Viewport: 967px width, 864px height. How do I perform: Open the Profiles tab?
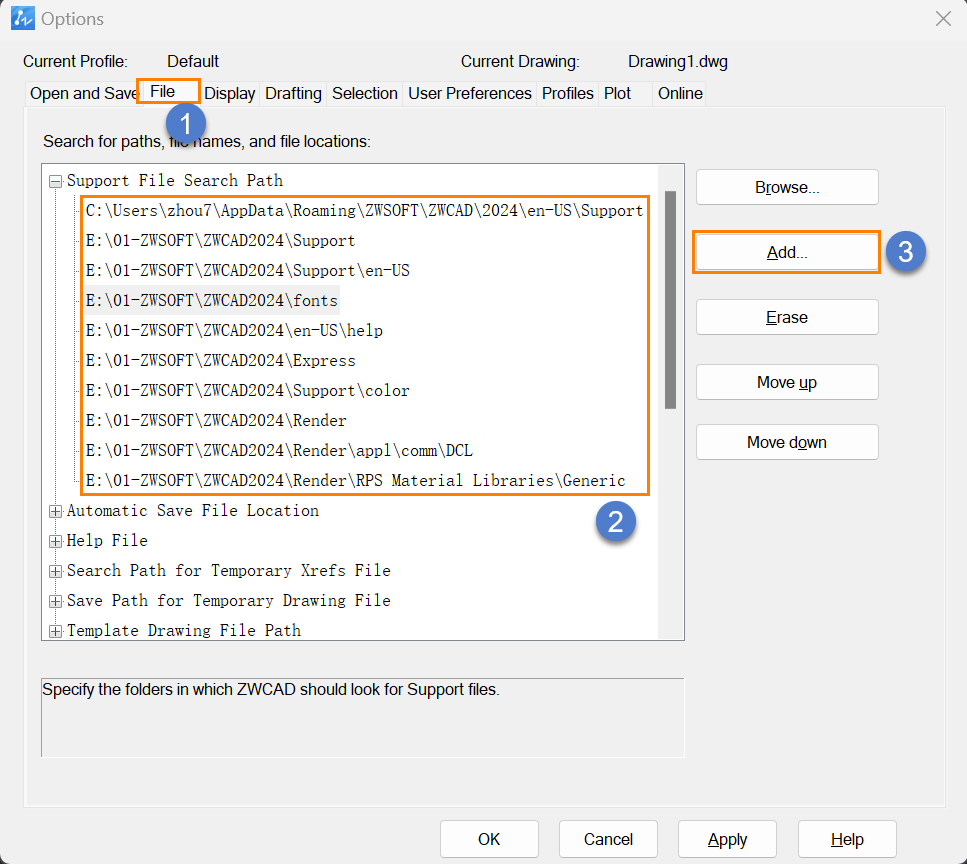pos(567,93)
